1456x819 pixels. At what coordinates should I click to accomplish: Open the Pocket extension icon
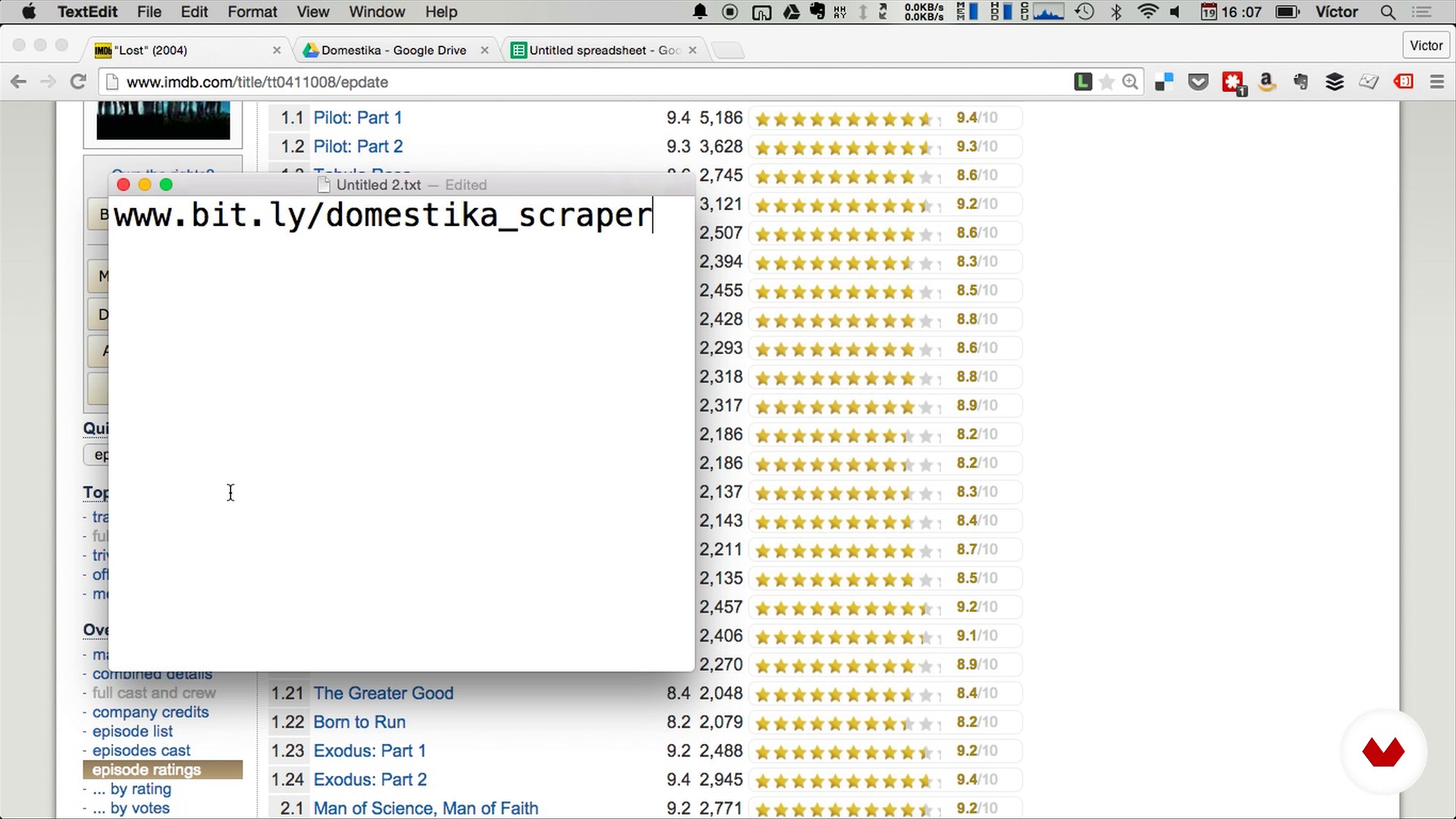point(1198,82)
